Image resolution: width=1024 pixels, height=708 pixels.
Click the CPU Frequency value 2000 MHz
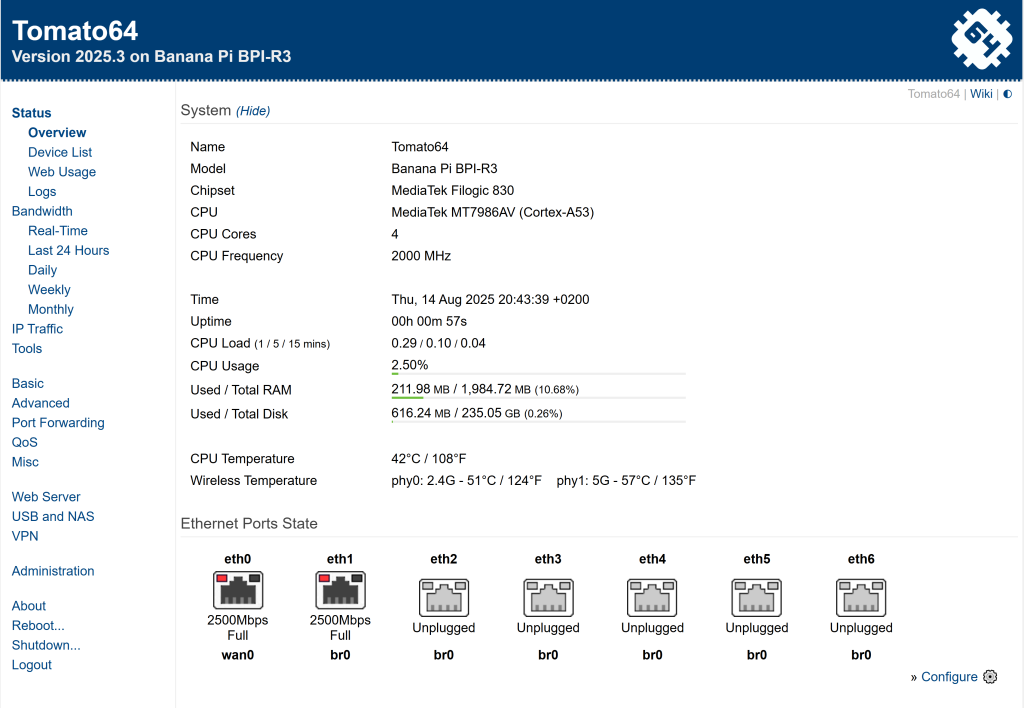[x=421, y=256]
